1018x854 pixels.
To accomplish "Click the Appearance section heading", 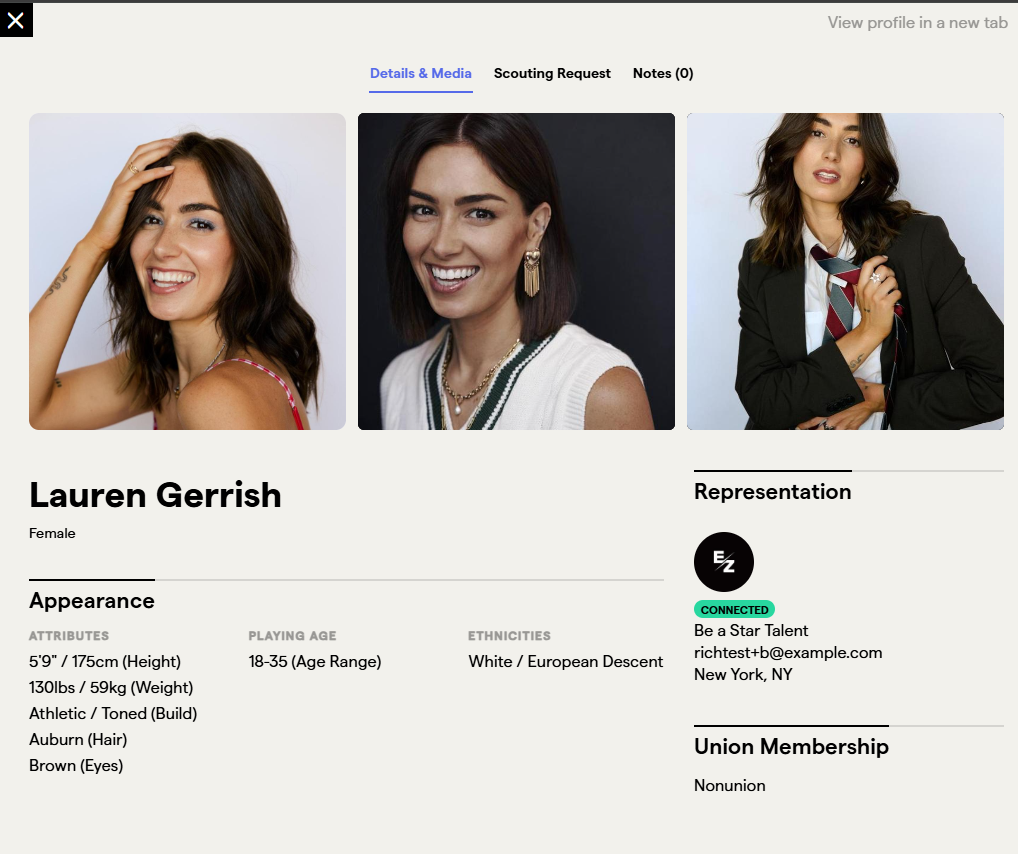I will 92,601.
